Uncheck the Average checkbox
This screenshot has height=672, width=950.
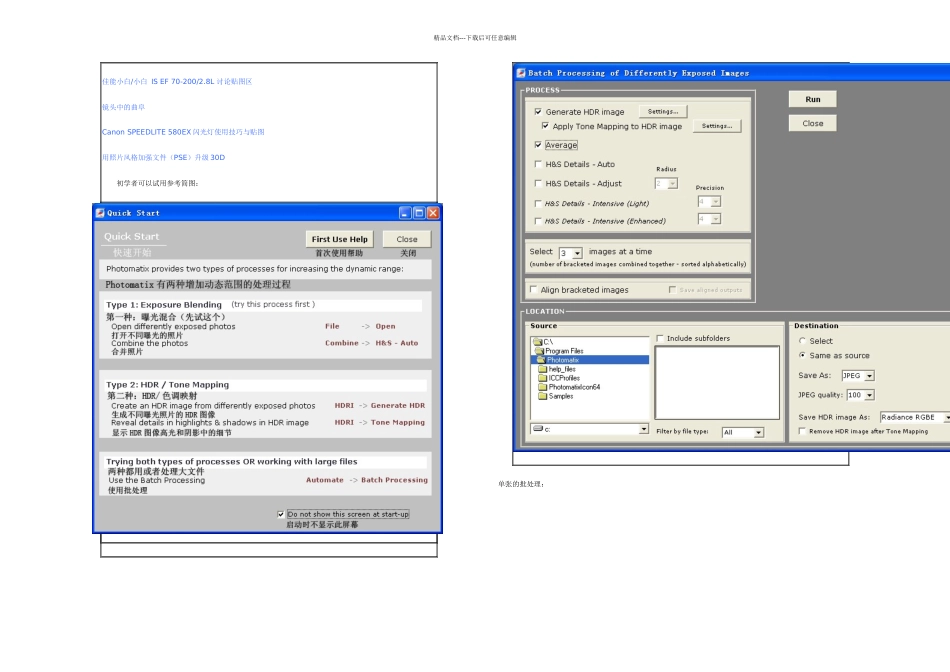(538, 145)
